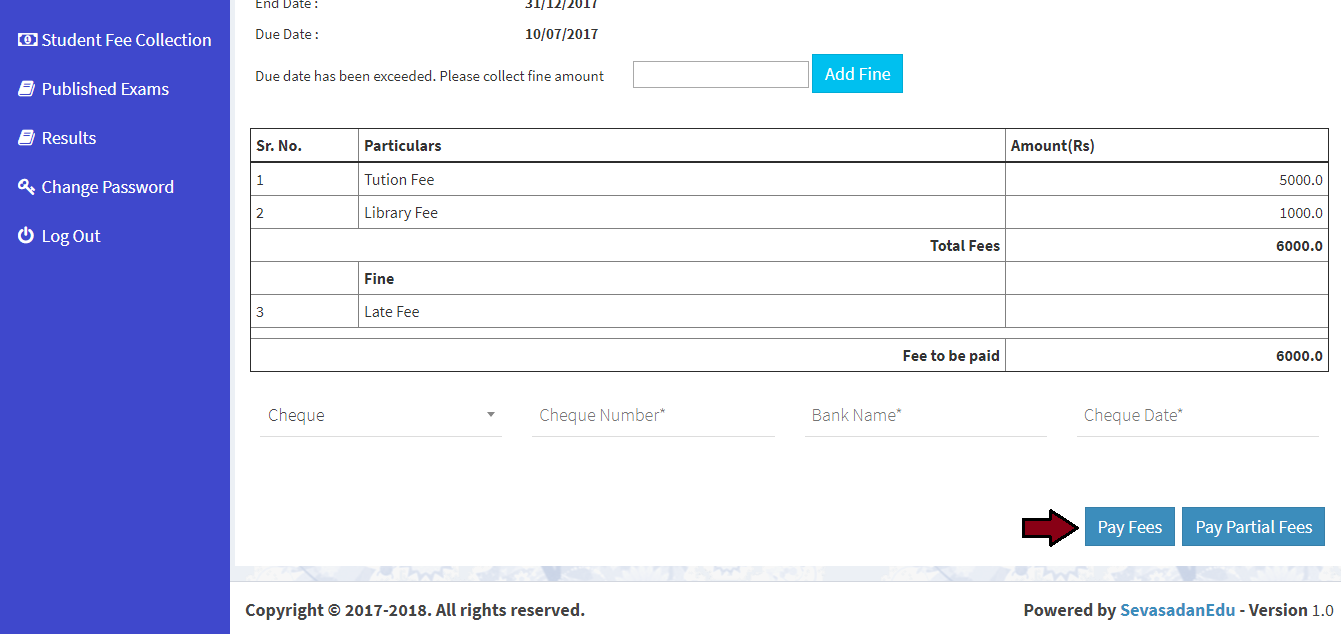The width and height of the screenshot is (1341, 634).
Task: Click the book icon next to Results
Action: 27,138
